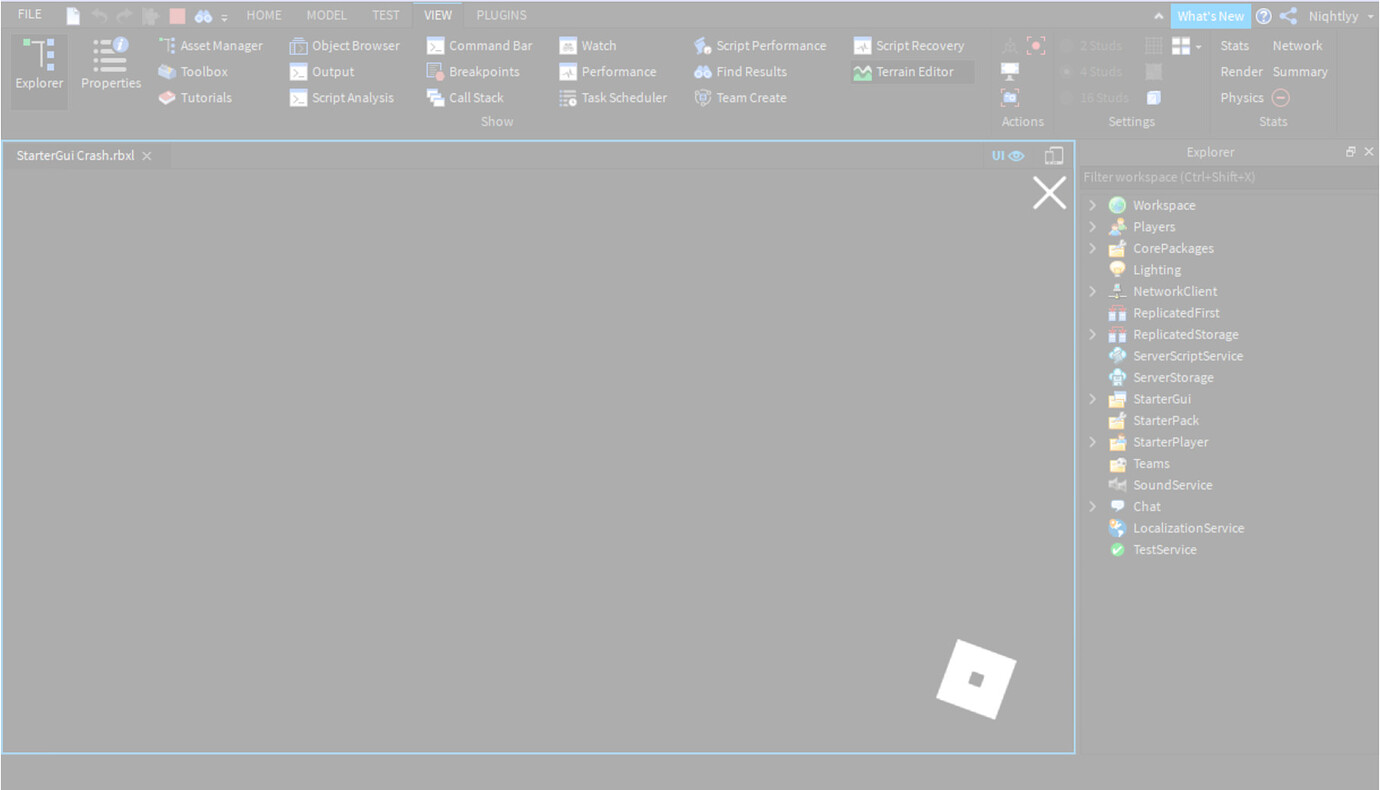This screenshot has height=790, width=1380.
Task: Open the Niqhtlyy account dropdown
Action: (x=1341, y=16)
